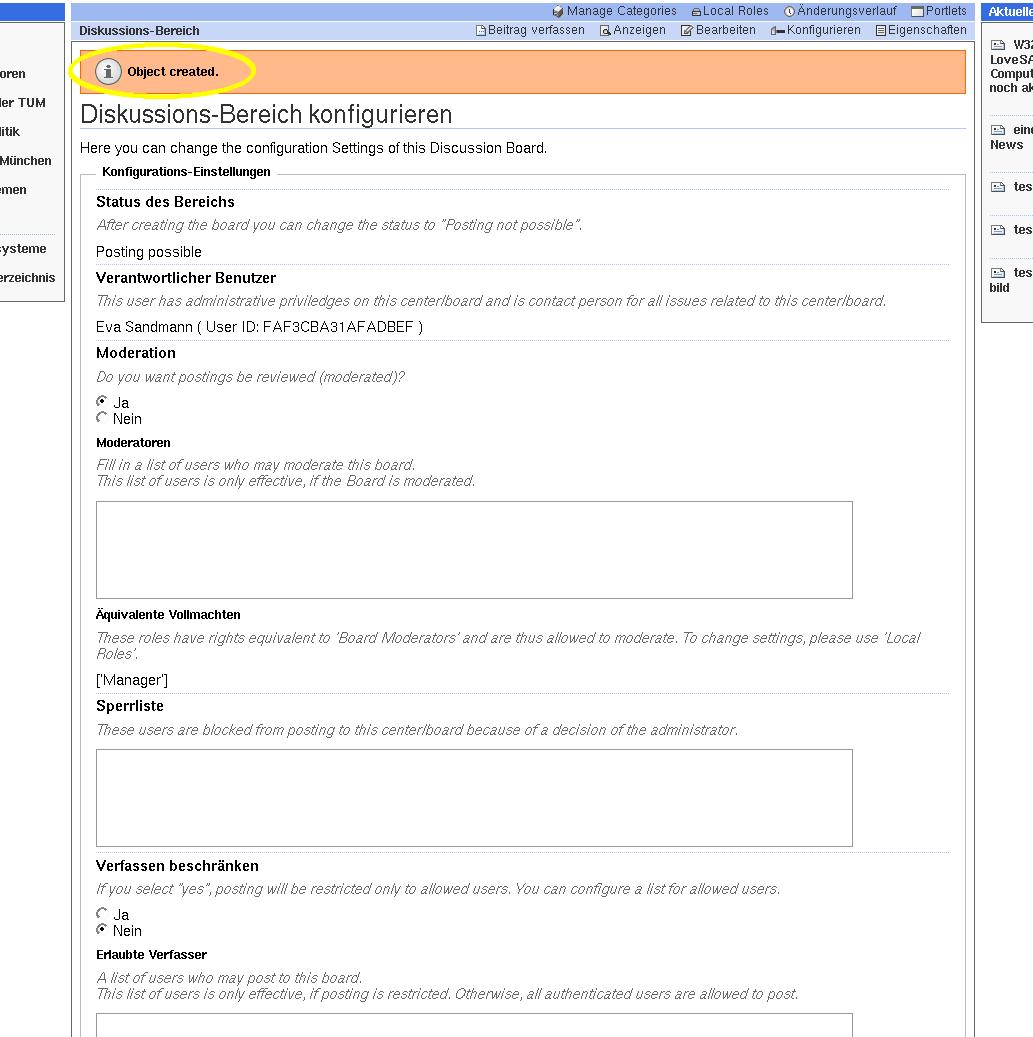Click in the Sperrliste text area
The image size is (1033, 1037).
[474, 798]
